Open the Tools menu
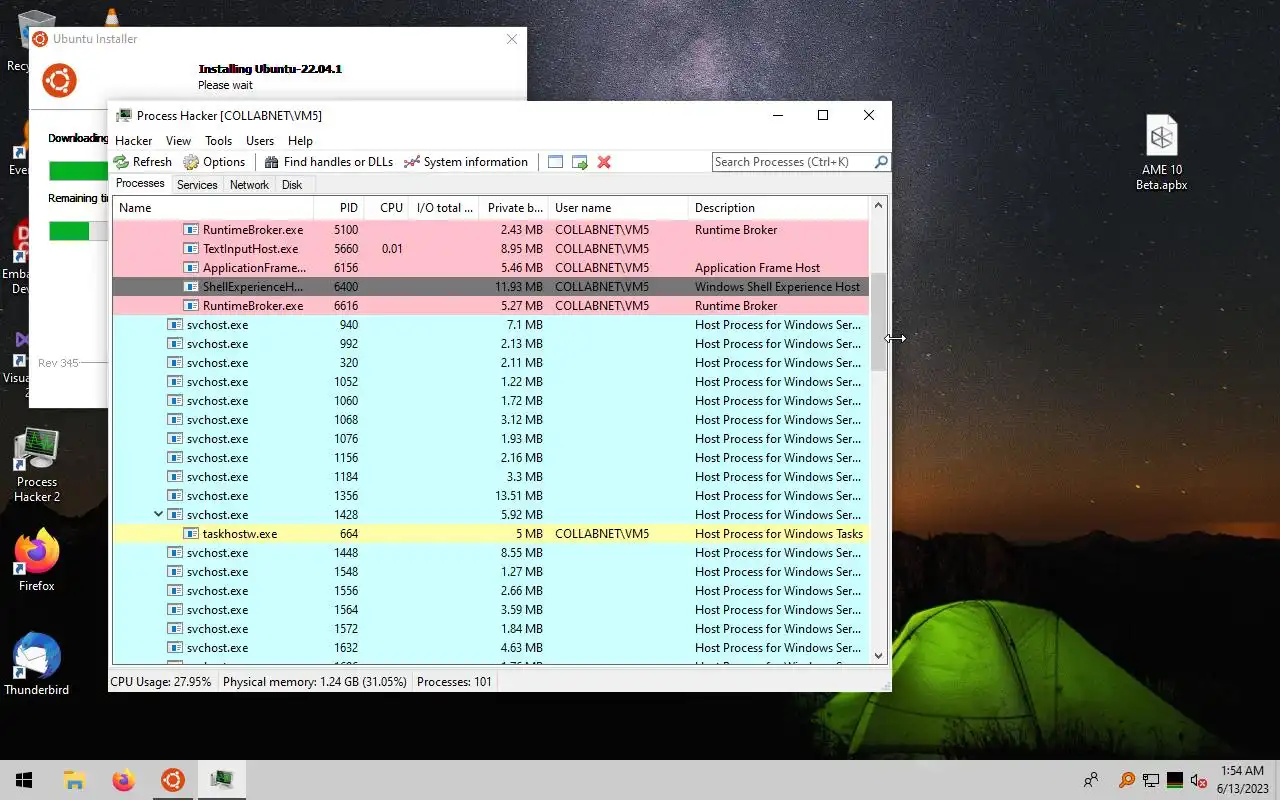The width and height of the screenshot is (1280, 800). [x=218, y=141]
